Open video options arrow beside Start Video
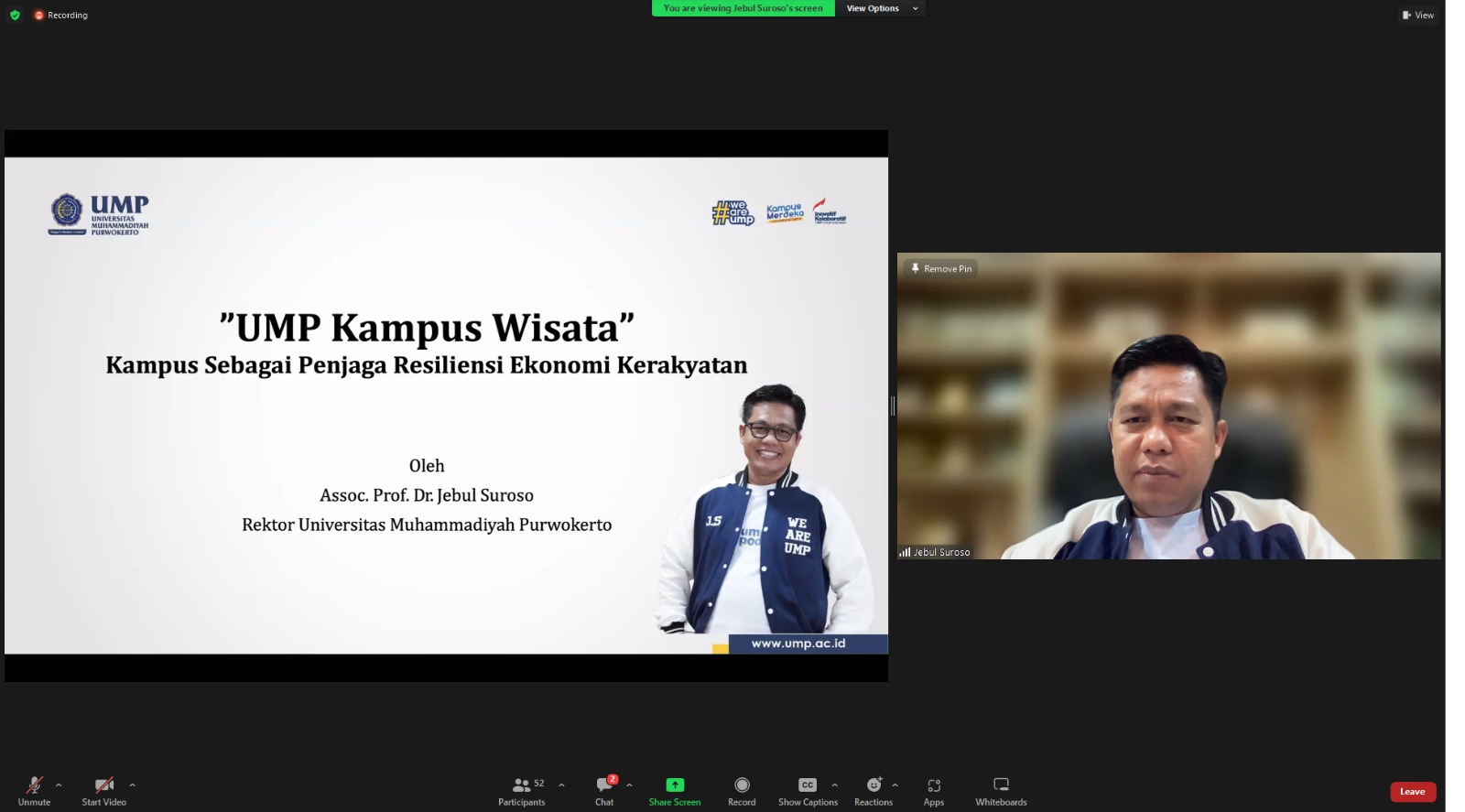The height and width of the screenshot is (812, 1465). point(132,785)
